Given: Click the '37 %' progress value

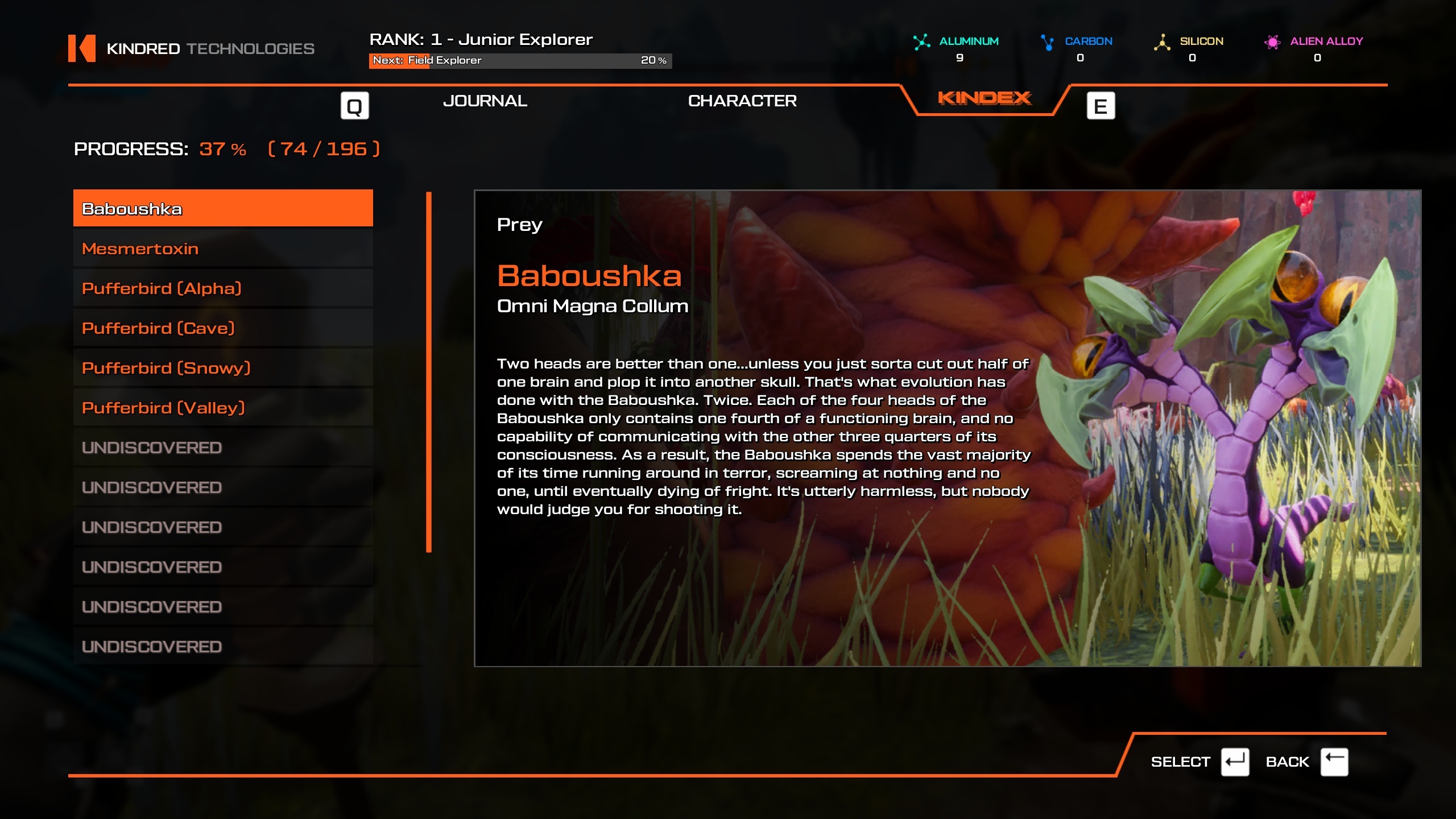Looking at the screenshot, I should pos(222,149).
